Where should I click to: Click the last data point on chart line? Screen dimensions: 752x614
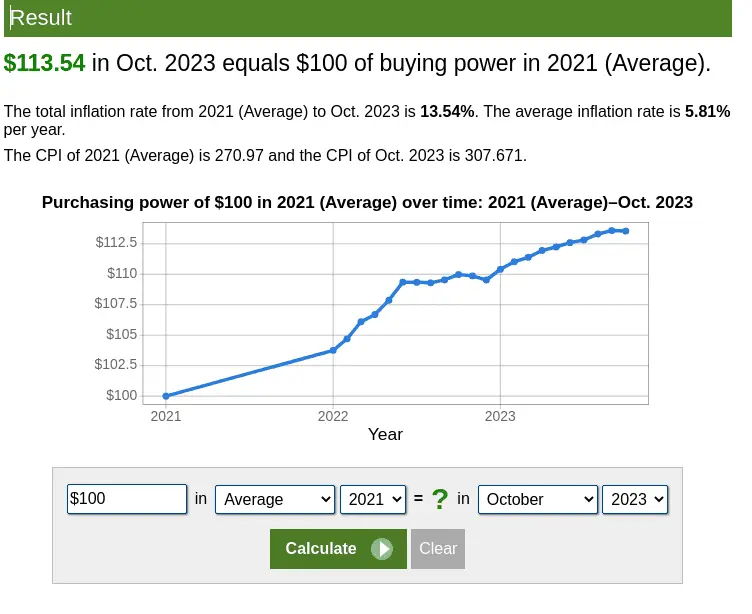[x=626, y=231]
